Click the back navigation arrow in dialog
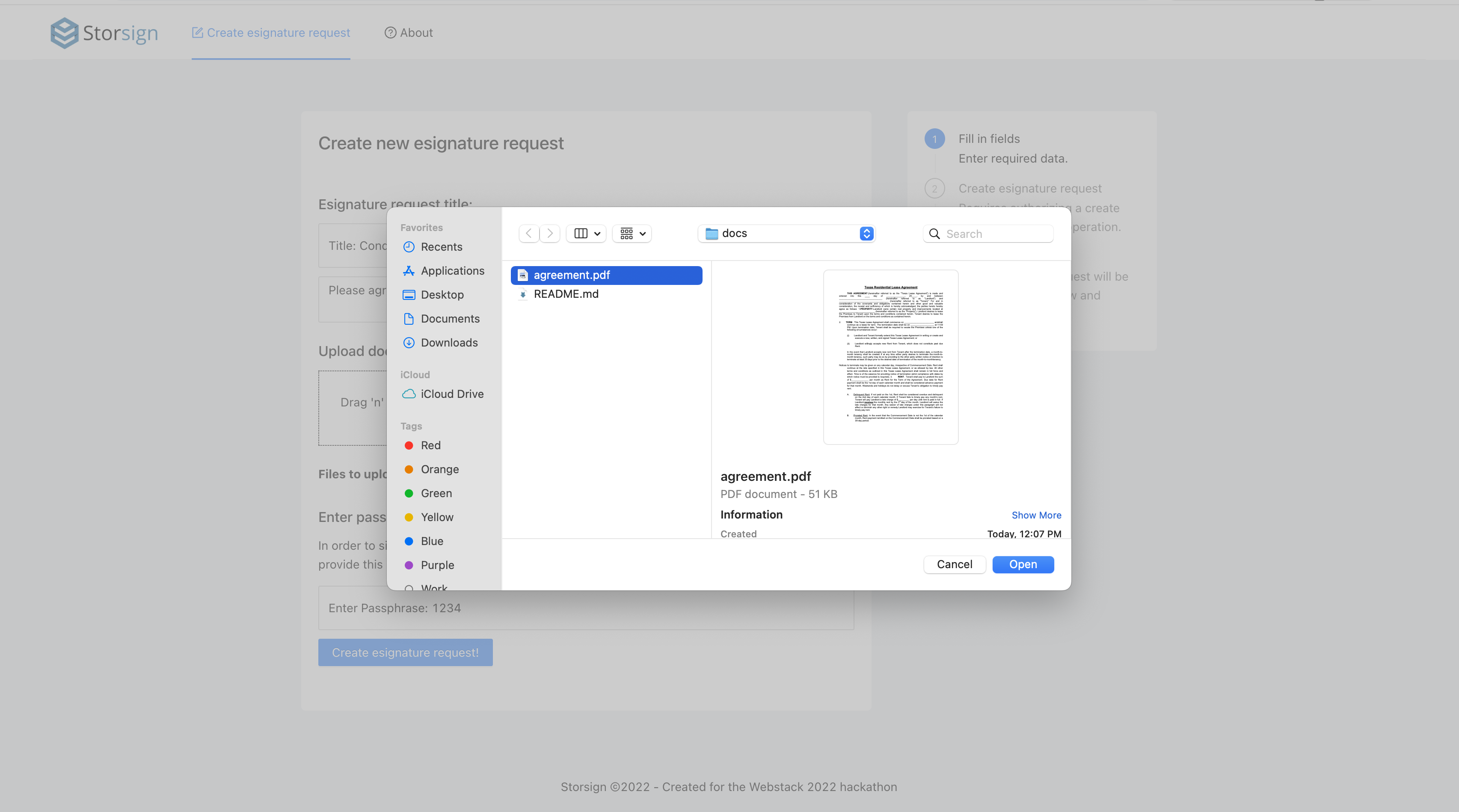This screenshot has width=1459, height=812. click(528, 233)
